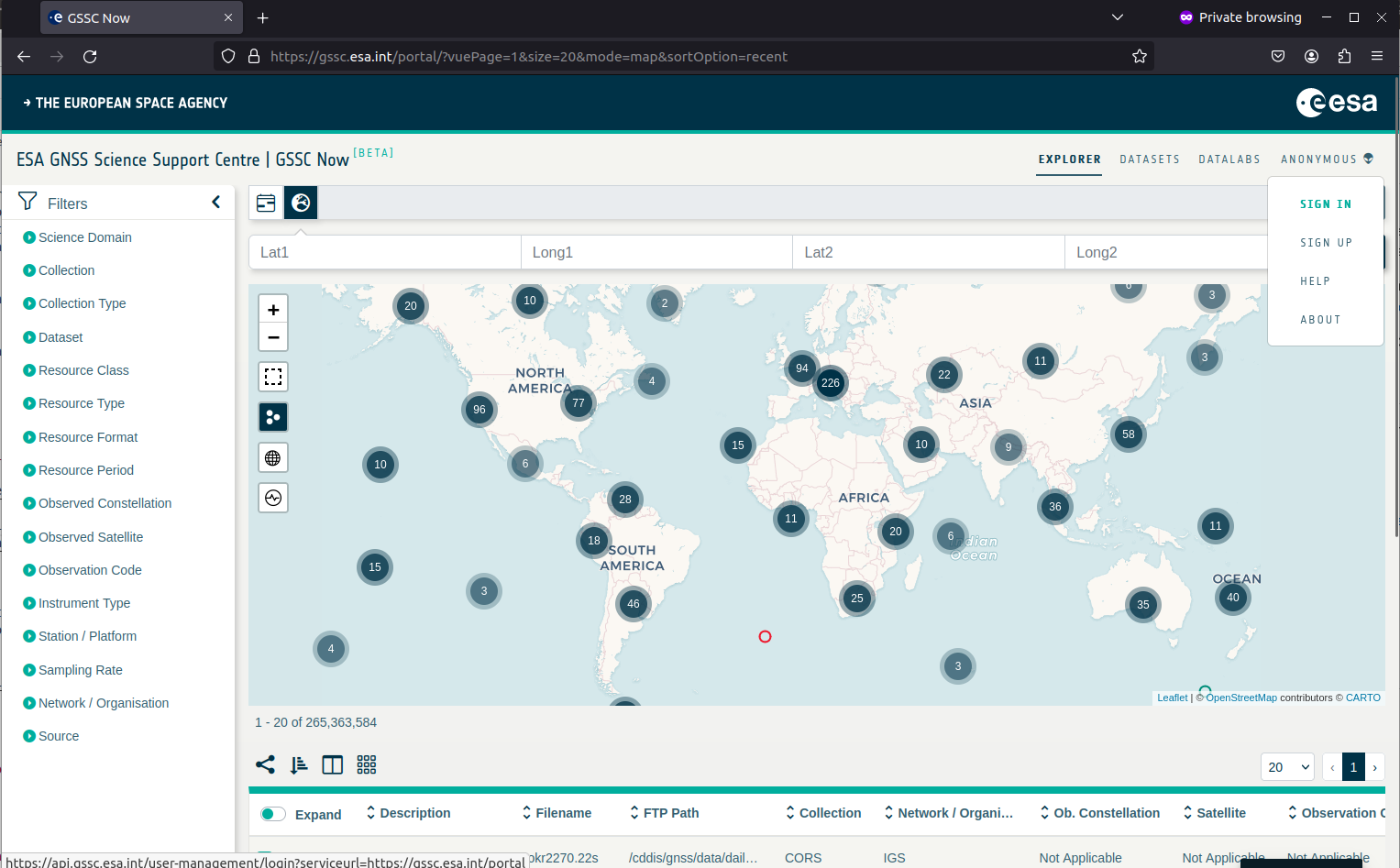Click the Lat1 input field
Image resolution: width=1400 pixels, height=868 pixels.
point(385,252)
